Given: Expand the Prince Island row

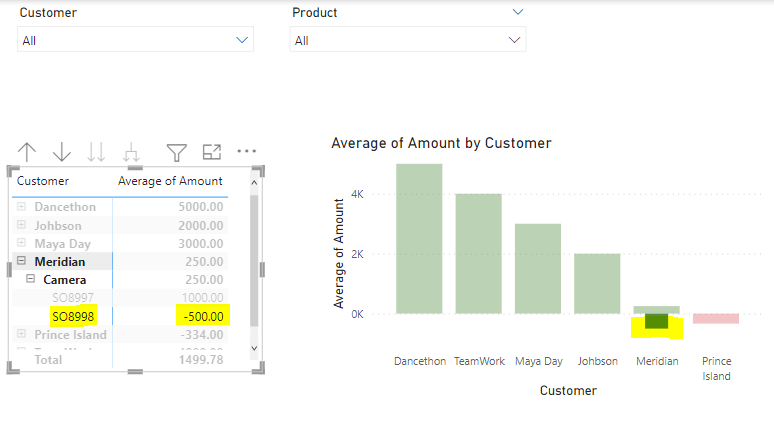Looking at the screenshot, I should pos(21,334).
